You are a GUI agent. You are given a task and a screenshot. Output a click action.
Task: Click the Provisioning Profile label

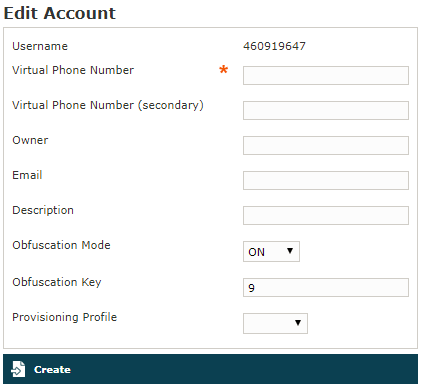click(x=65, y=317)
